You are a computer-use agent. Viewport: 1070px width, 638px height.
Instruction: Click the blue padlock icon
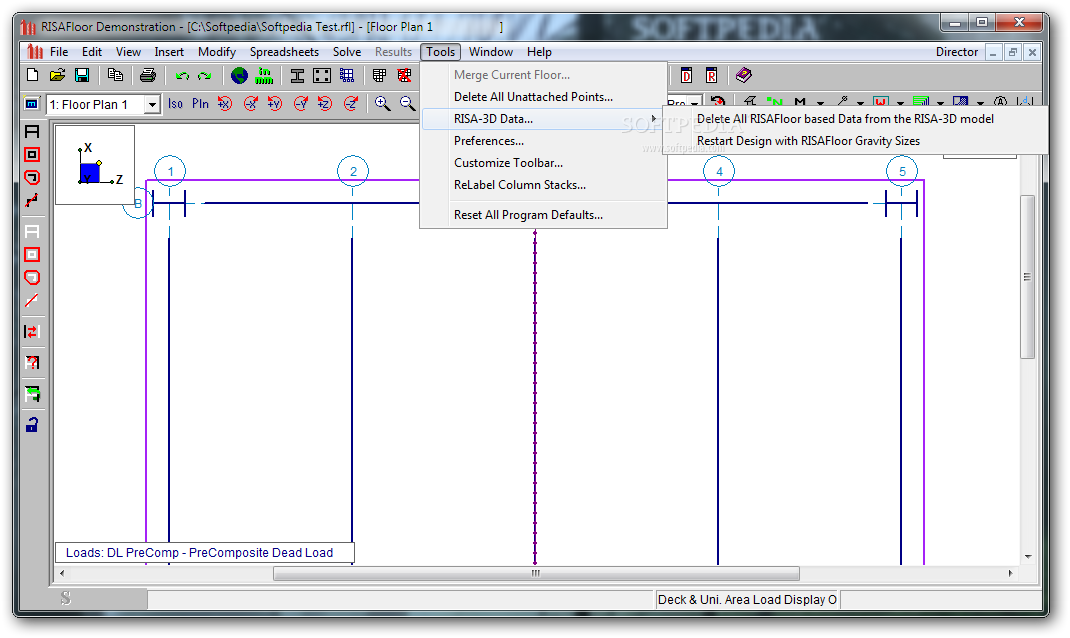32,425
